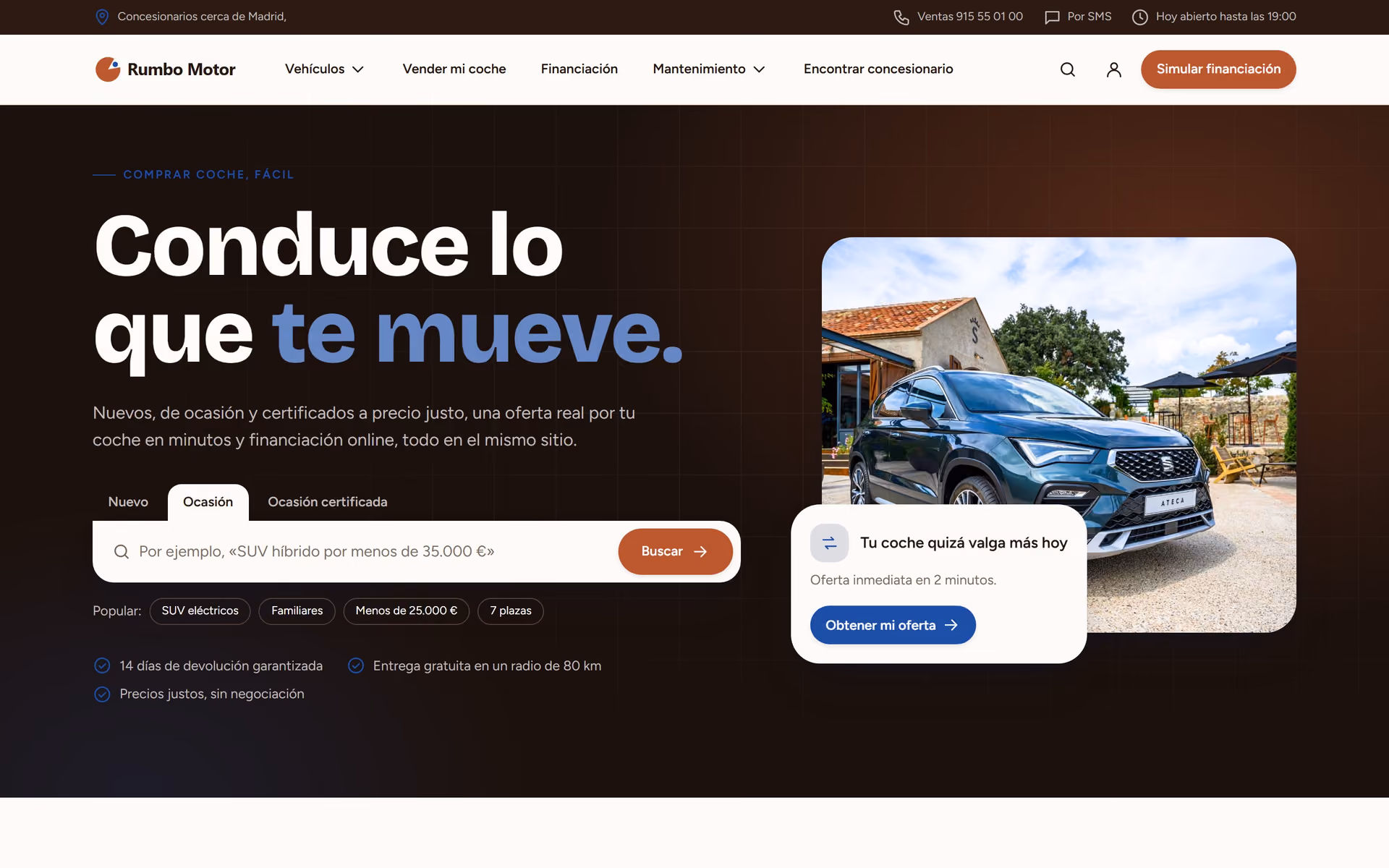Click check icon next to 14 días de devolución
This screenshot has width=1389, height=868.
coord(102,665)
